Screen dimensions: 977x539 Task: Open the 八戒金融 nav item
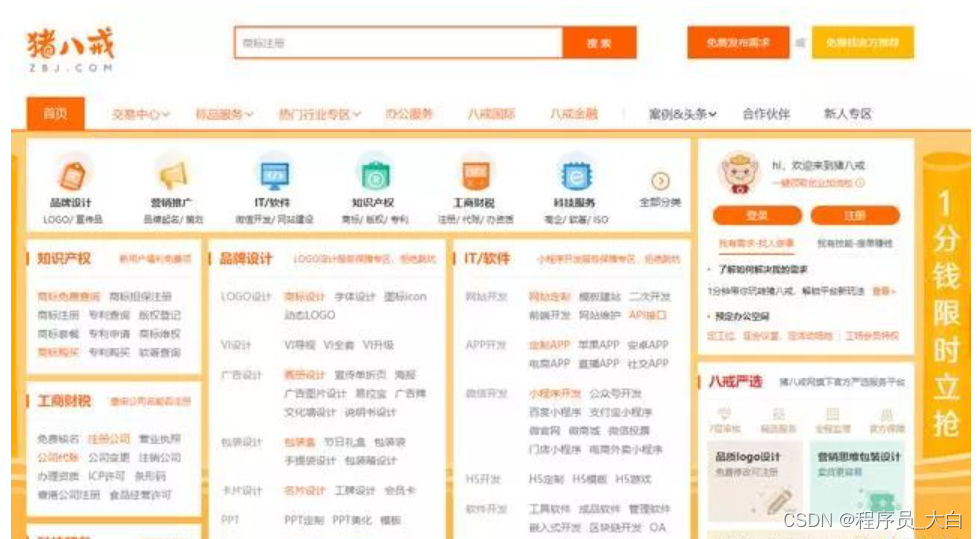point(573,114)
